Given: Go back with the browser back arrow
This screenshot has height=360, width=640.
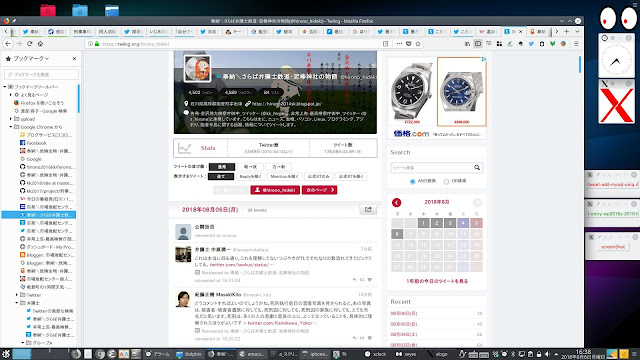Looking at the screenshot, I should point(8,44).
